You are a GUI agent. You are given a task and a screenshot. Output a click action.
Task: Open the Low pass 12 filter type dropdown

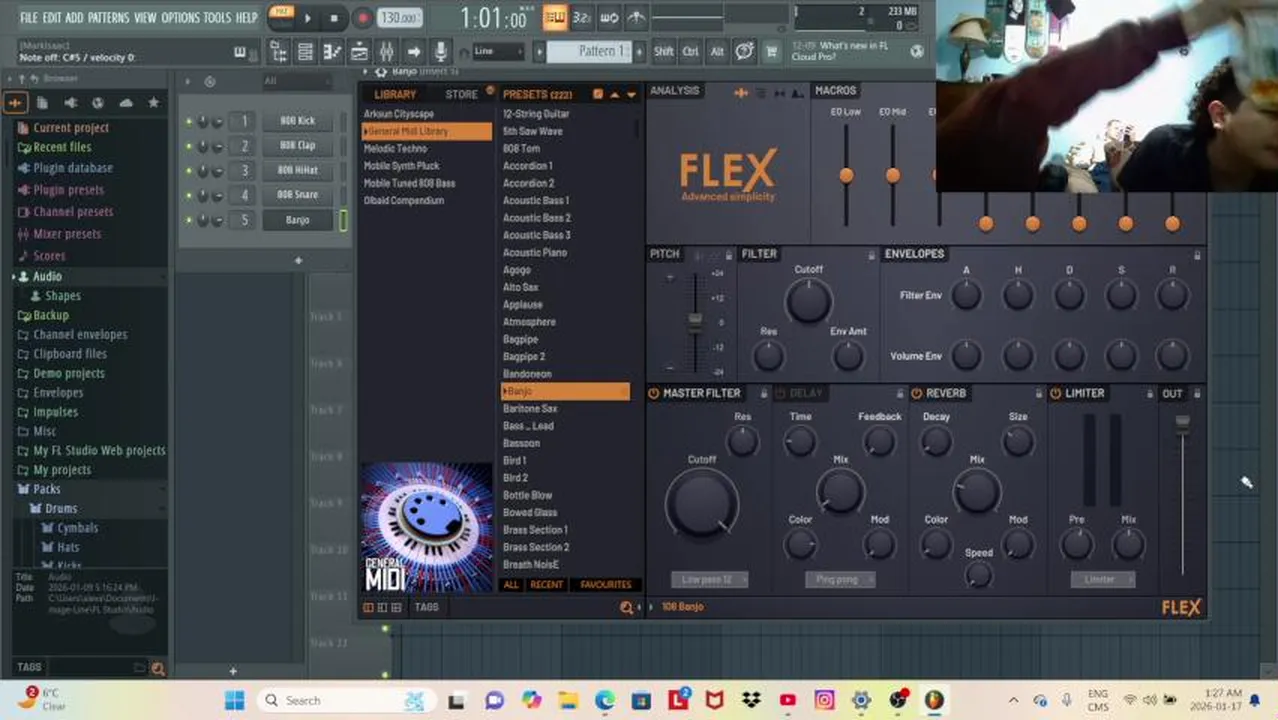709,579
